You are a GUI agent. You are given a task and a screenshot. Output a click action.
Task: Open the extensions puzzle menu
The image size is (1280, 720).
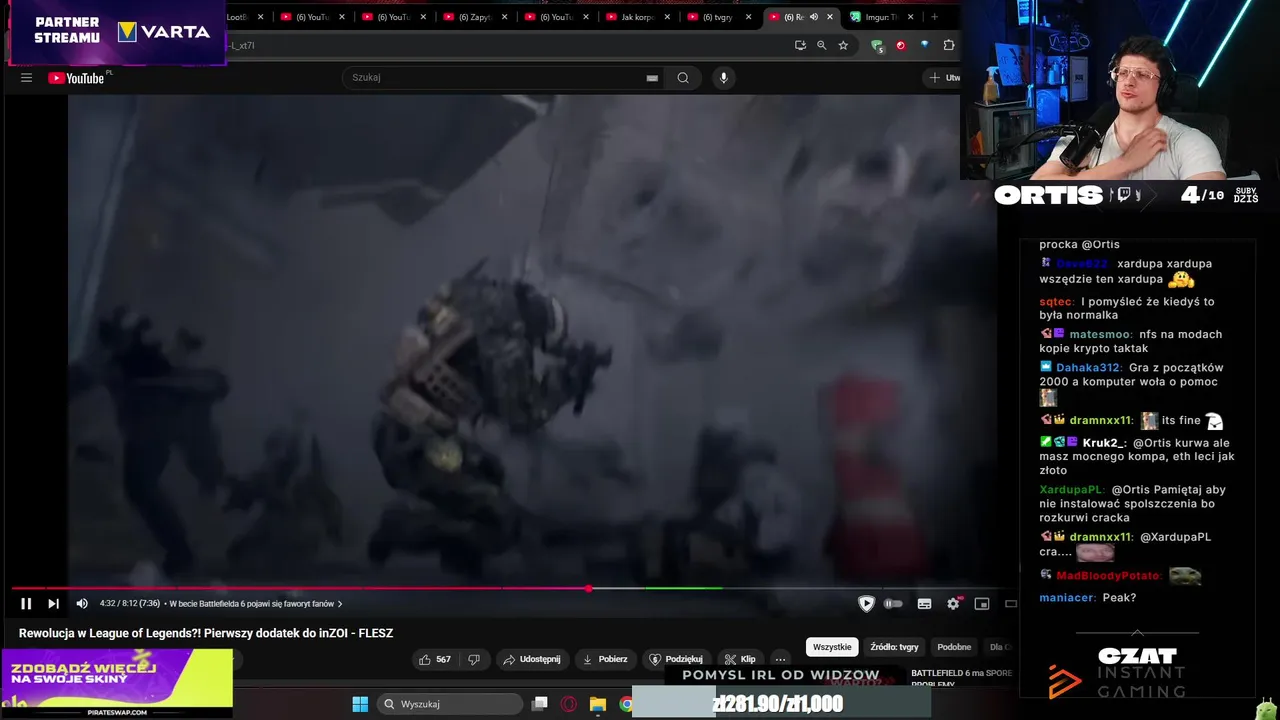pos(949,45)
